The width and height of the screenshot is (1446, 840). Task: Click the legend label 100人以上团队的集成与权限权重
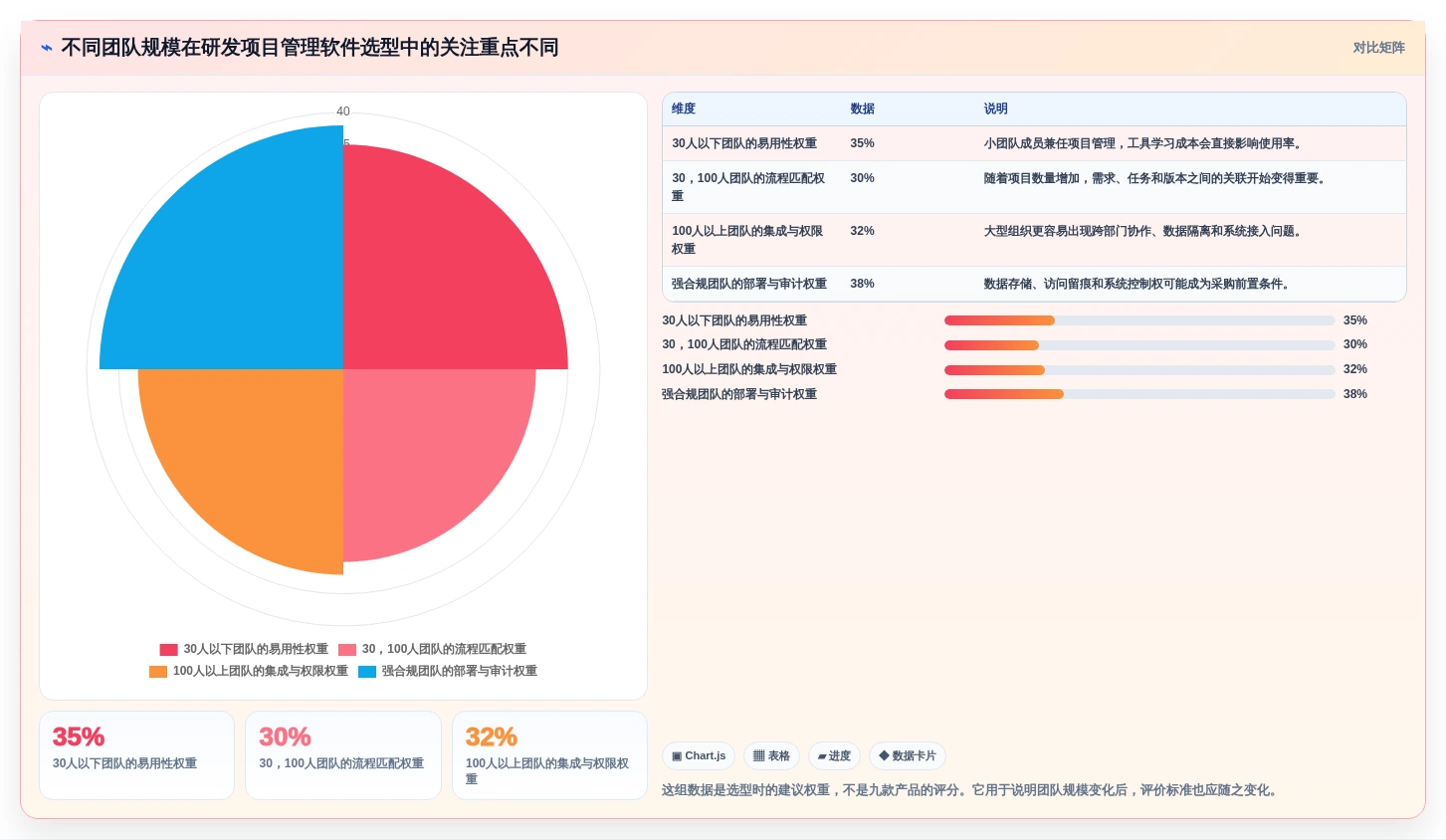(x=261, y=671)
